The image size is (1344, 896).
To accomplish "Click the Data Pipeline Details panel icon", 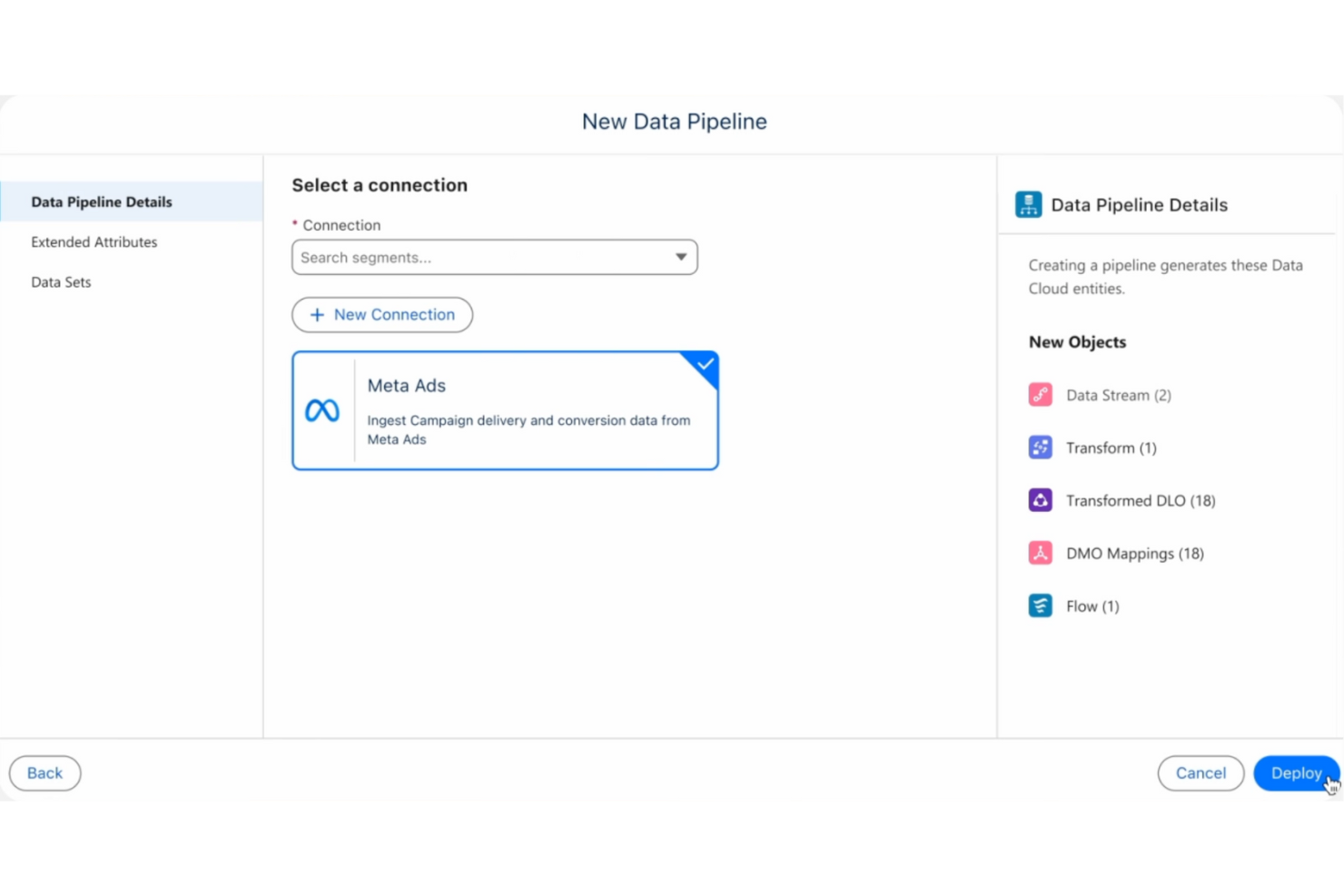I will coord(1028,204).
